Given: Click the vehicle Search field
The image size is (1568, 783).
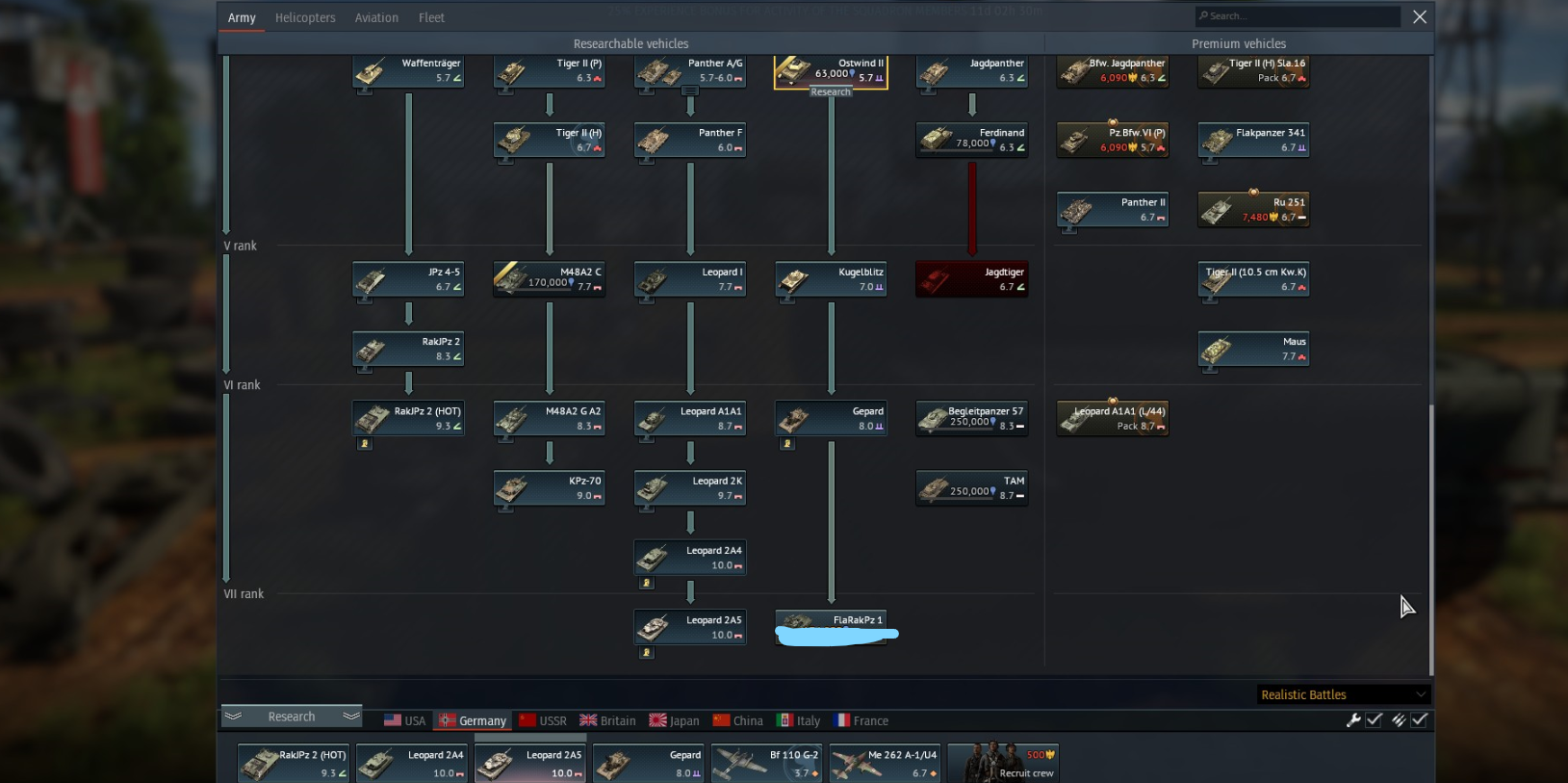Looking at the screenshot, I should pos(1298,16).
